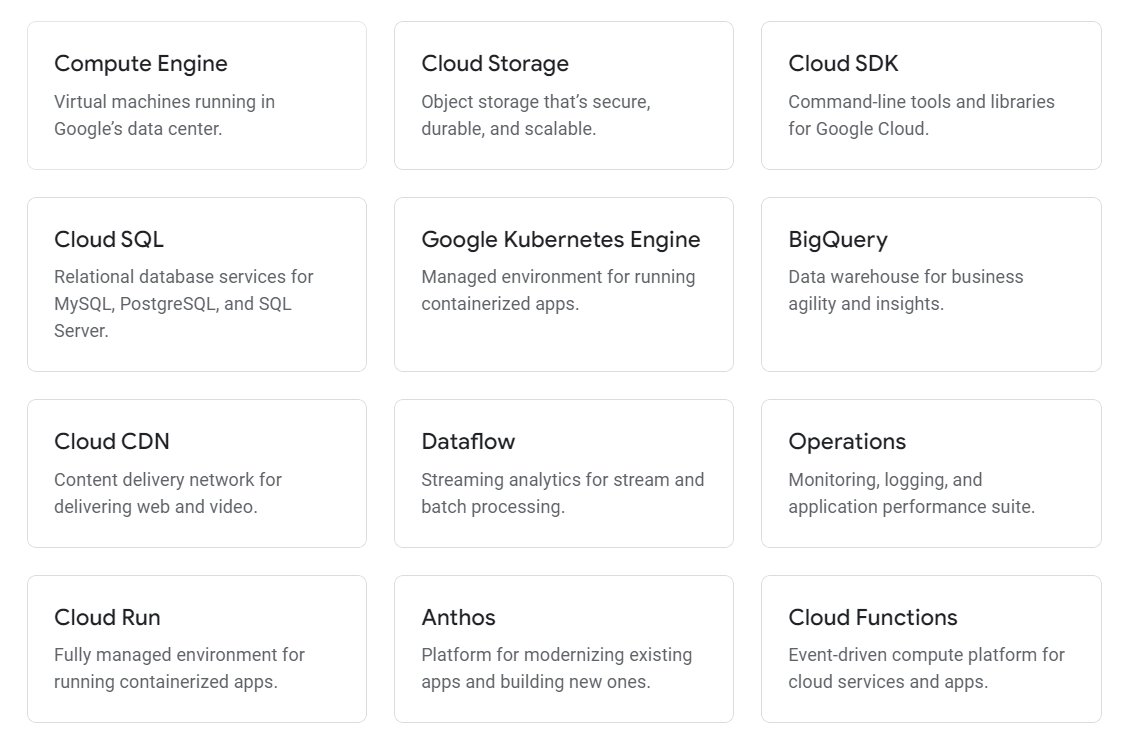Click the Compute Engine title text
Screen dimensions: 1123x738
tap(140, 63)
